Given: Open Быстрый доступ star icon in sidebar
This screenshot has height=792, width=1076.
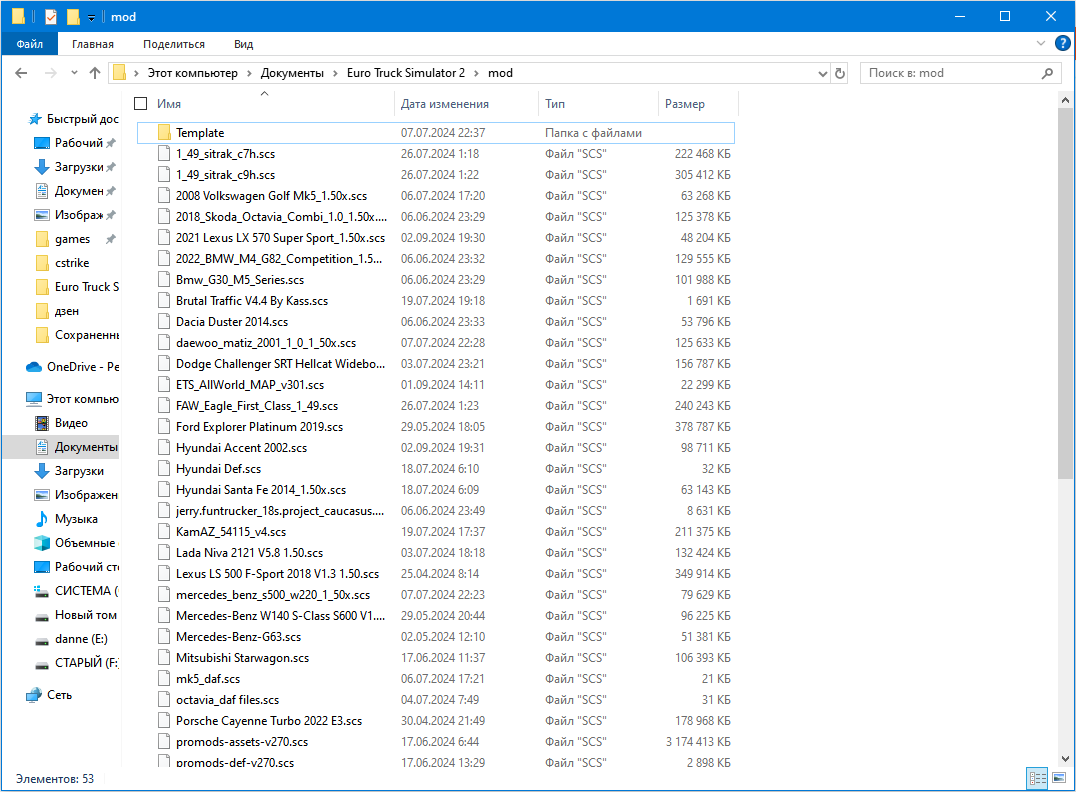Looking at the screenshot, I should click(x=35, y=119).
